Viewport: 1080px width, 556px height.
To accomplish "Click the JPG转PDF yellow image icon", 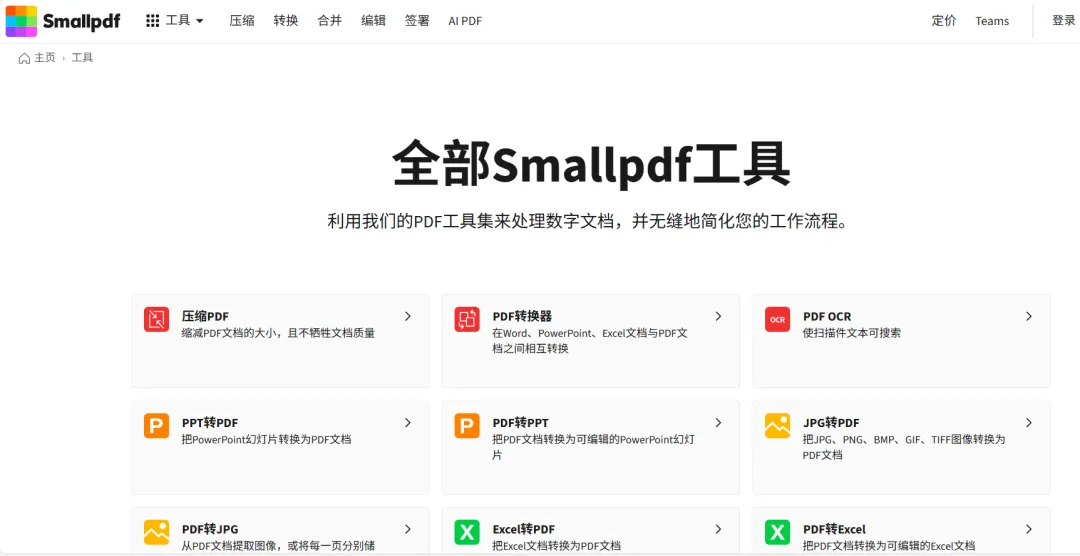I will click(778, 425).
